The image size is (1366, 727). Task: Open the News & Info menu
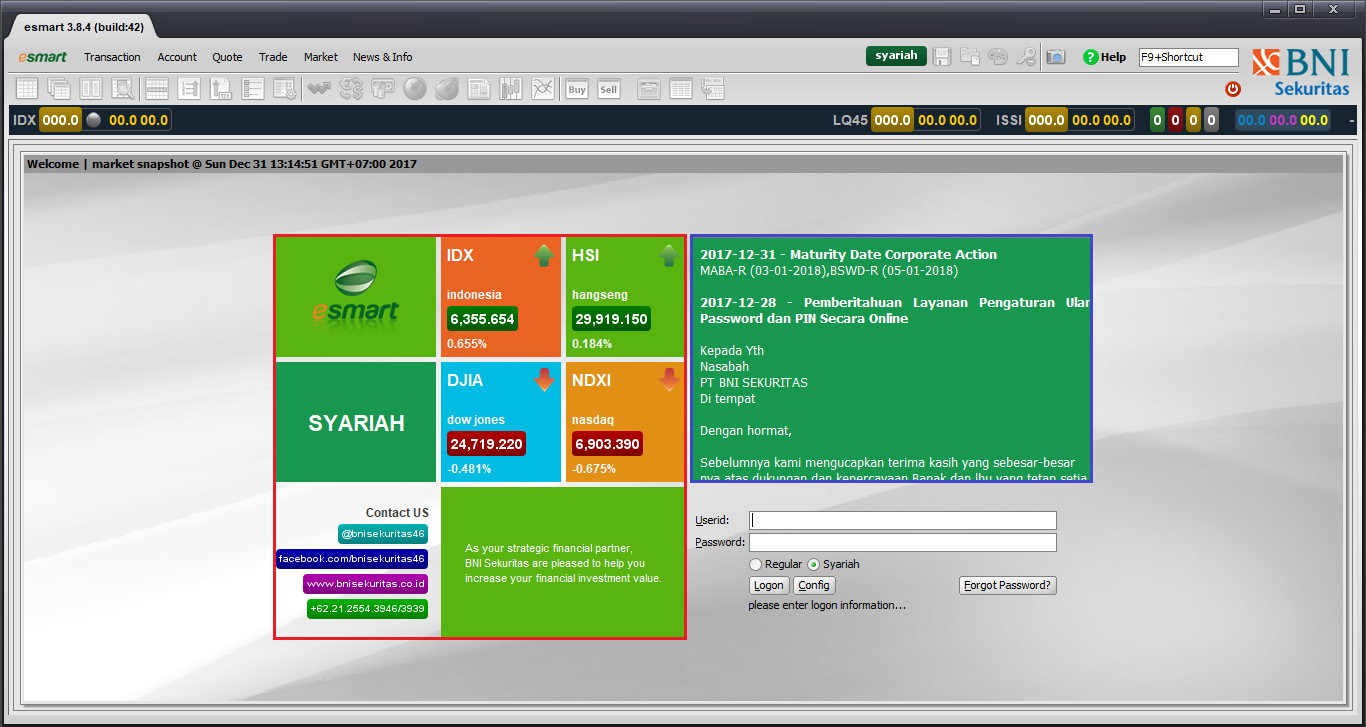tap(383, 57)
